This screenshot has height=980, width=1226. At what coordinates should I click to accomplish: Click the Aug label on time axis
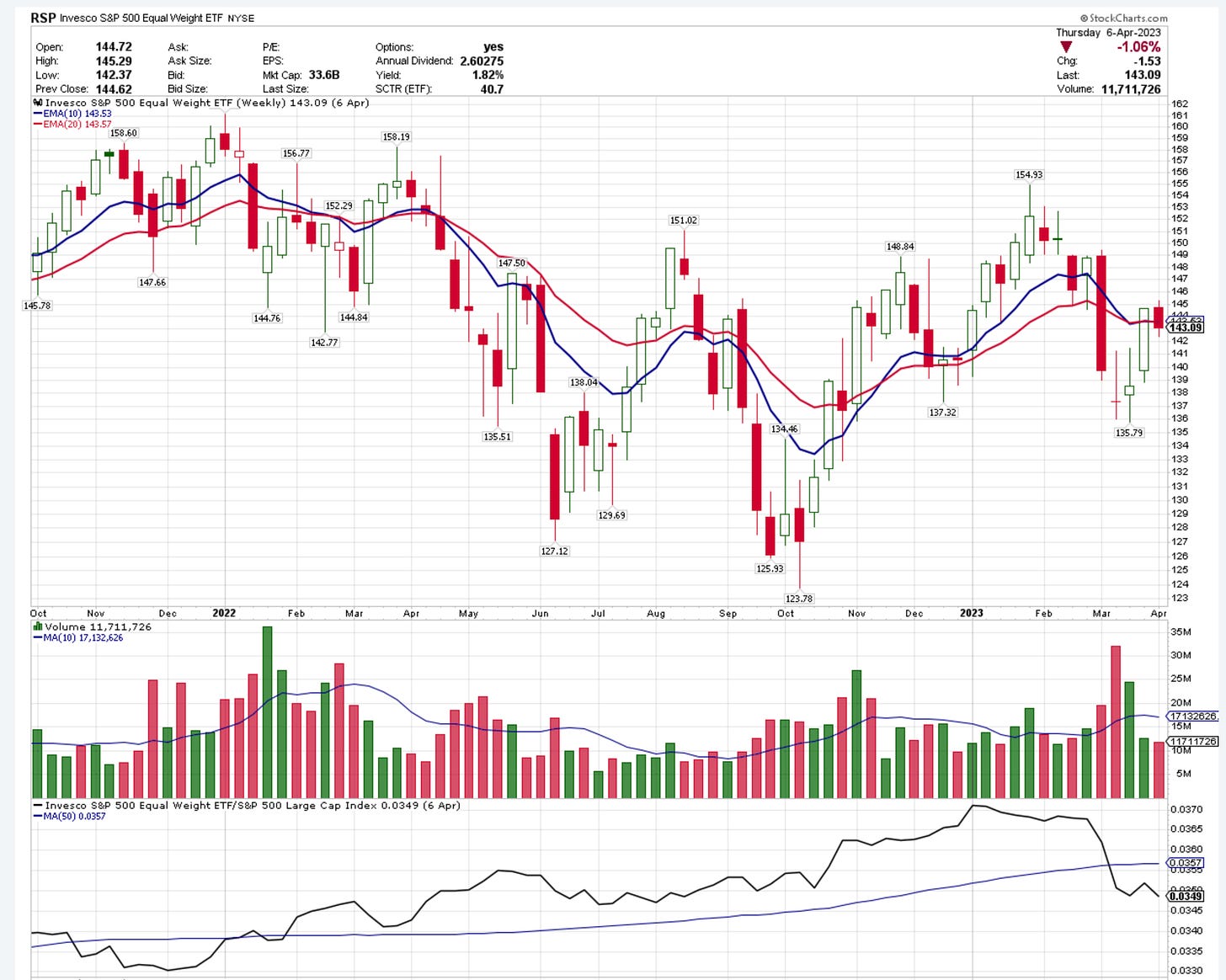click(656, 613)
